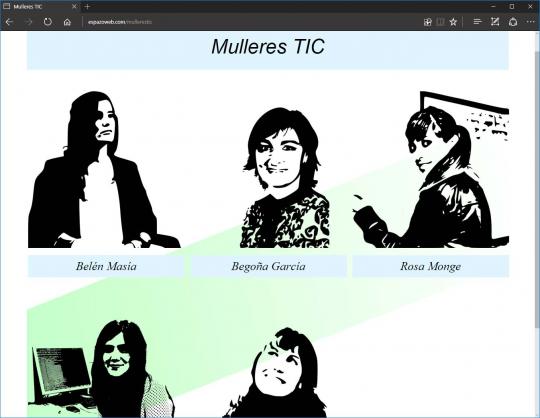Add this page to favorites

coord(453,22)
